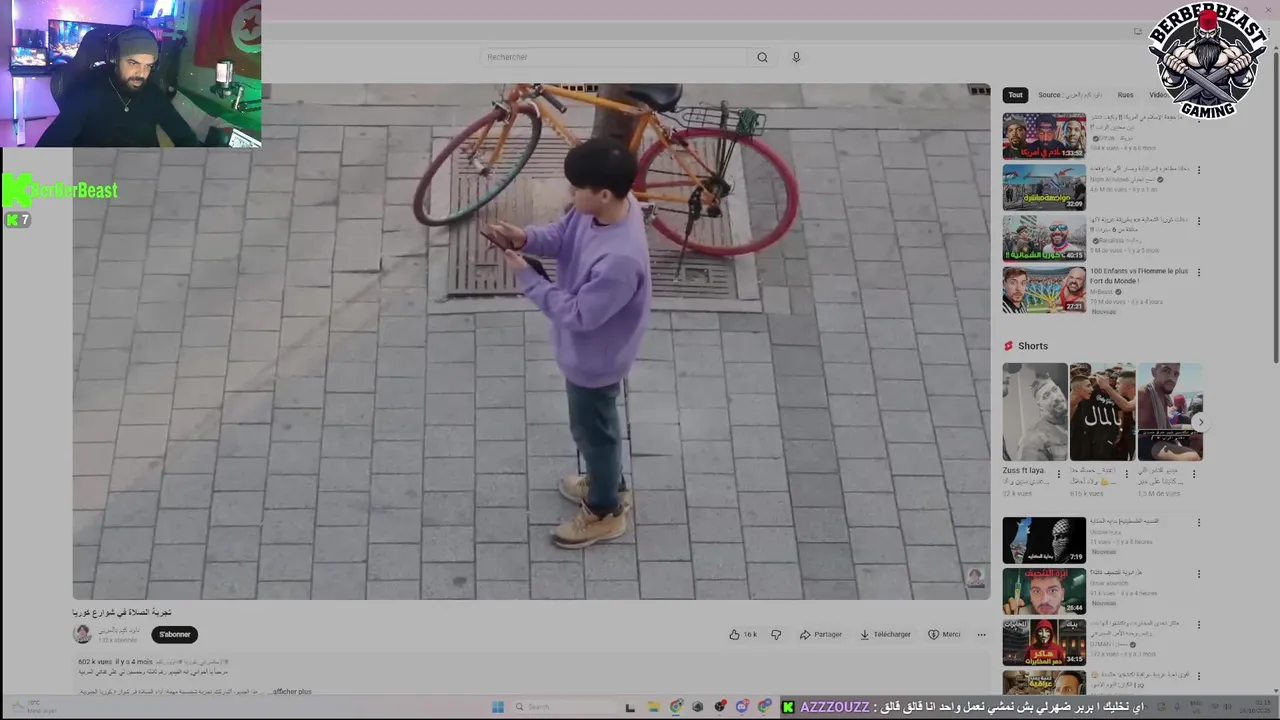The height and width of the screenshot is (720, 1280).
Task: Open the more actions ellipsis below video
Action: pos(981,634)
